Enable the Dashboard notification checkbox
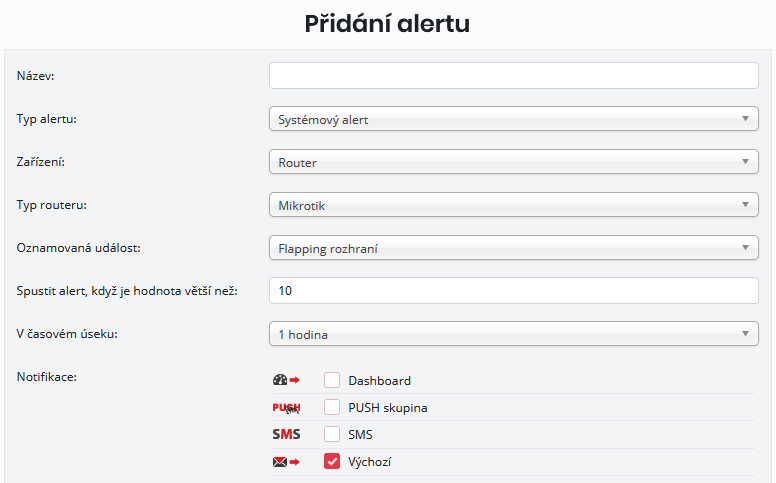 tap(332, 380)
